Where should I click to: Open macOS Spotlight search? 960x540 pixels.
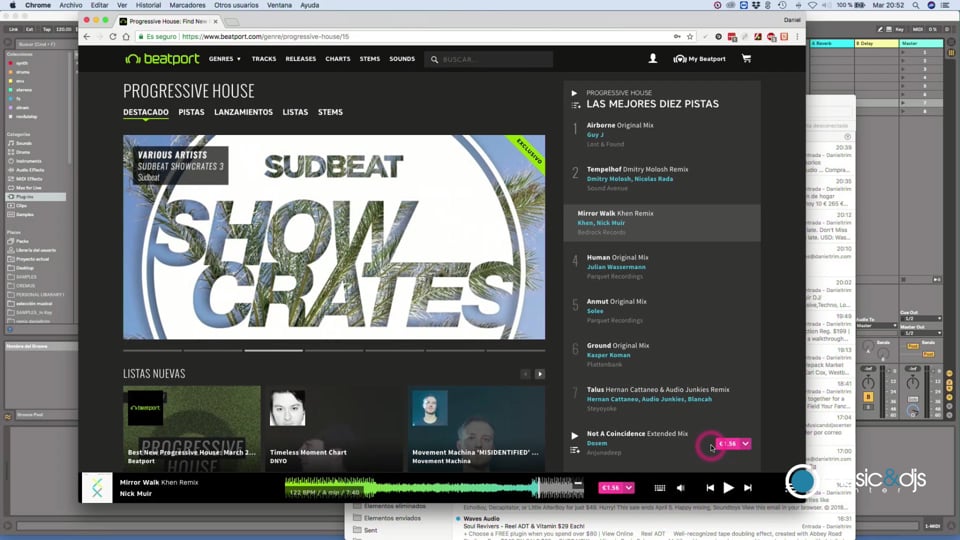(915, 5)
